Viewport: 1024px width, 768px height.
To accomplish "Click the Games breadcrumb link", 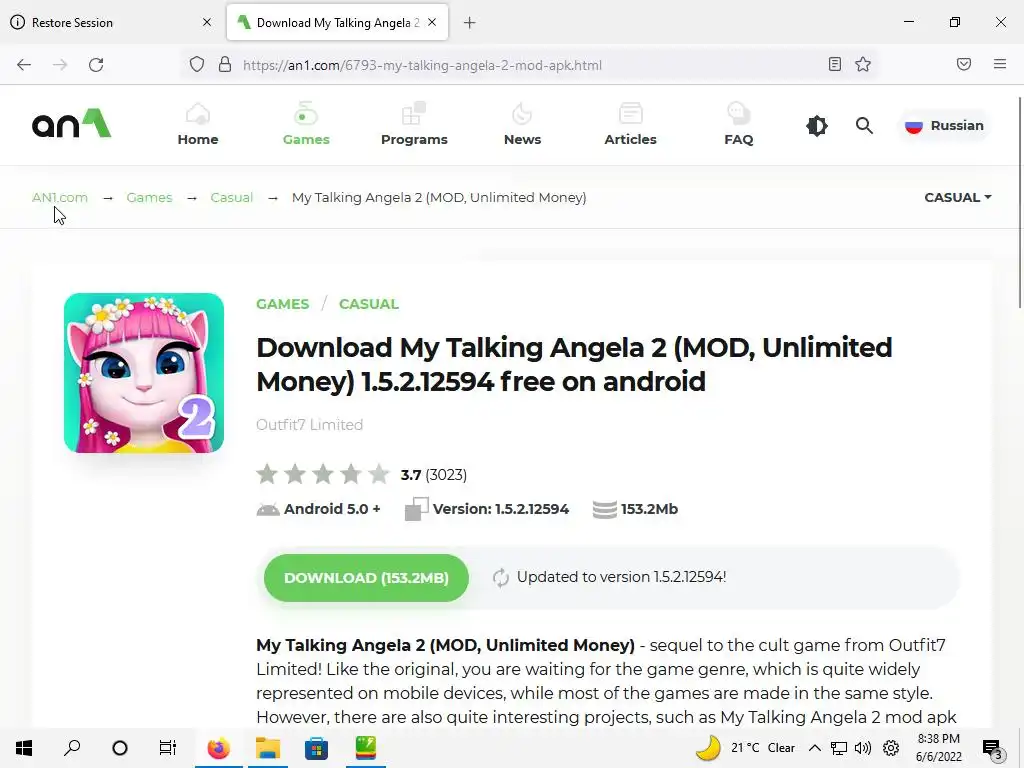I will 149,197.
